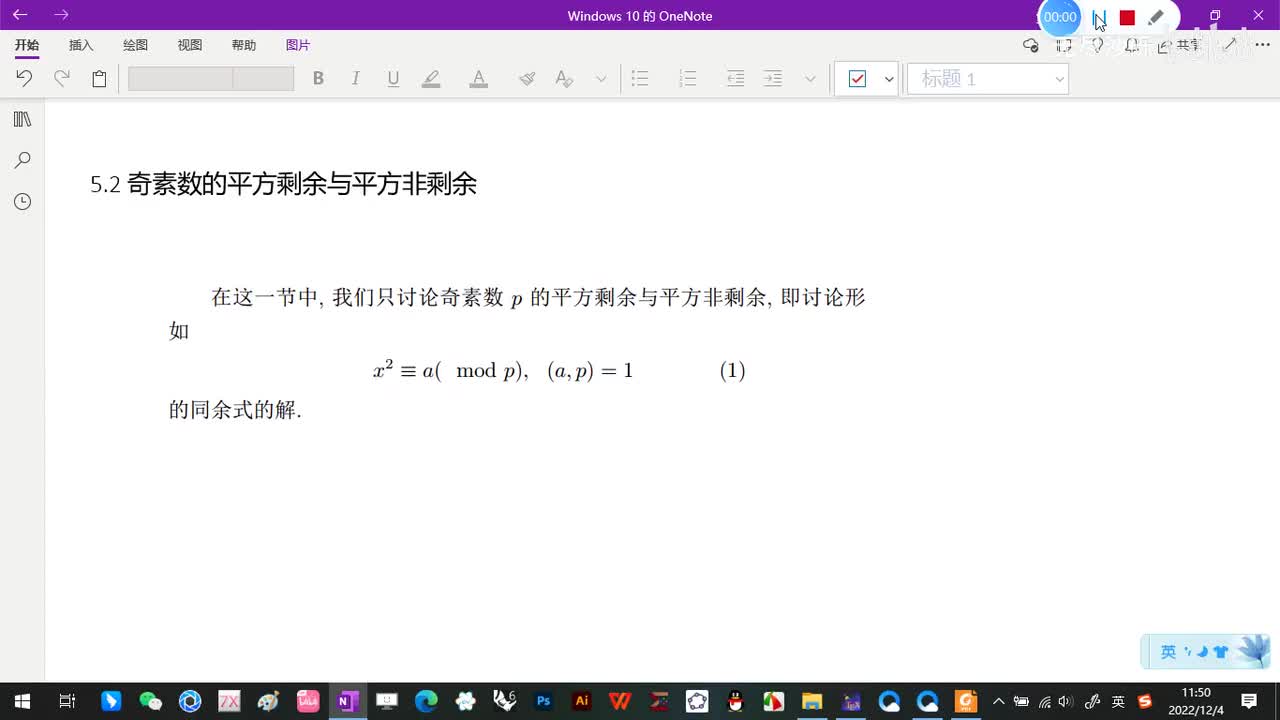Toggle italic formatting

pos(355,78)
